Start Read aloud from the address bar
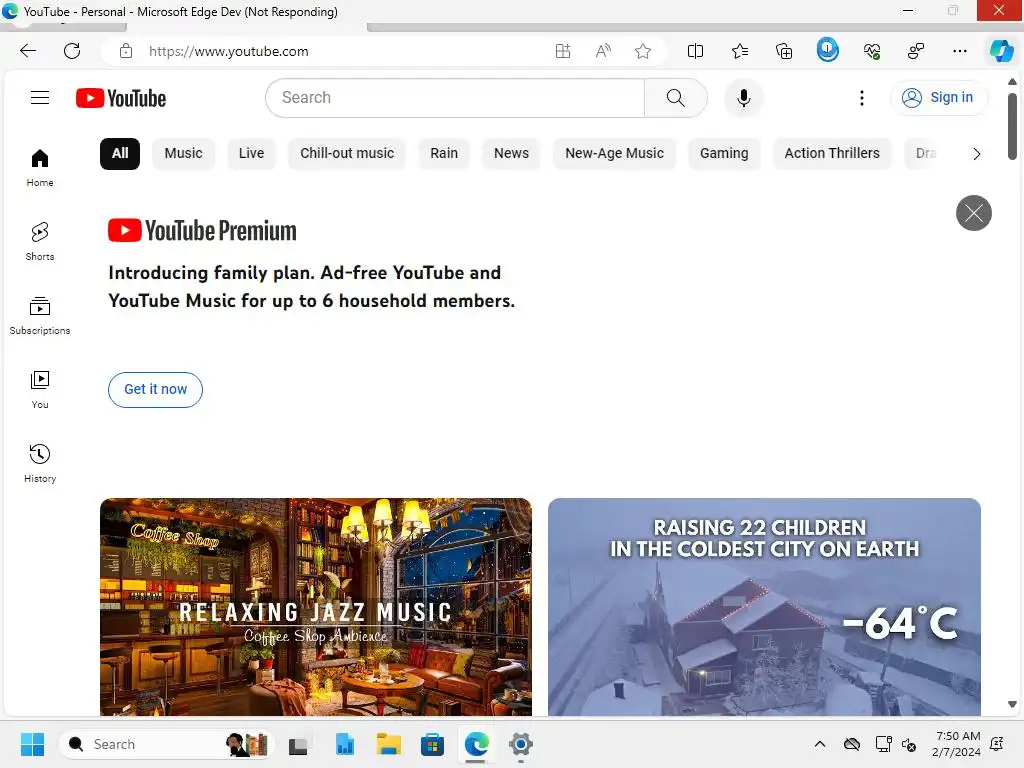1024x768 pixels. (603, 51)
